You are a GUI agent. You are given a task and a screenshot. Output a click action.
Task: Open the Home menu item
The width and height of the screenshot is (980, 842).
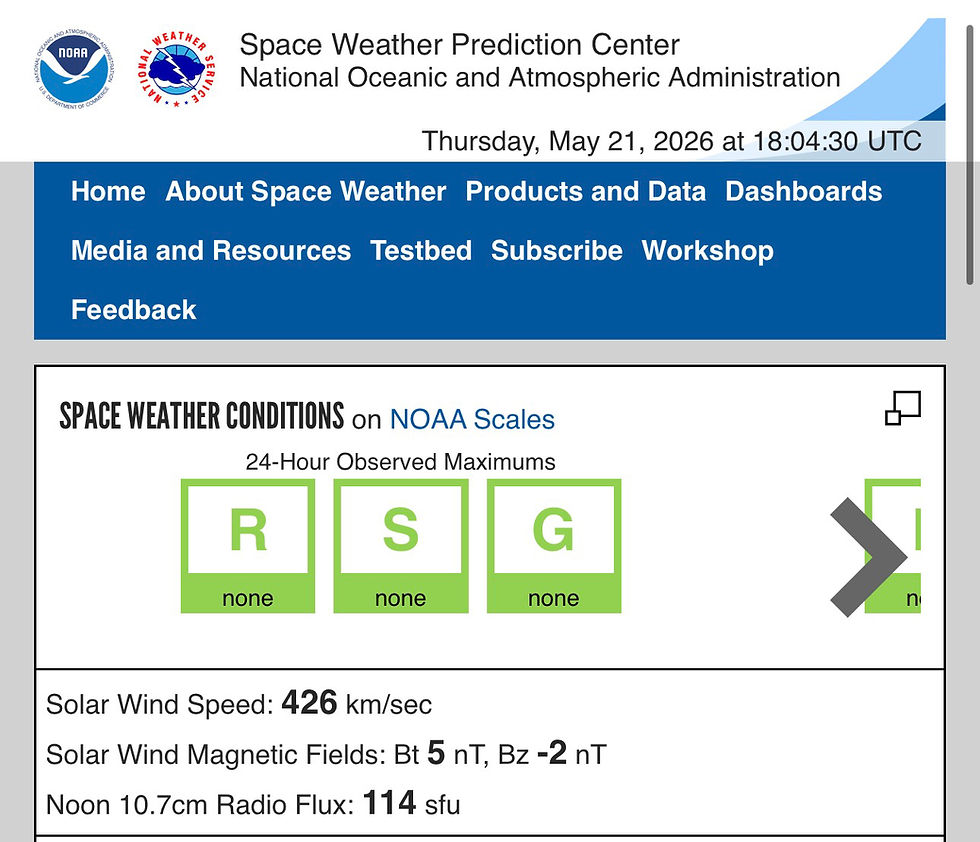(108, 191)
